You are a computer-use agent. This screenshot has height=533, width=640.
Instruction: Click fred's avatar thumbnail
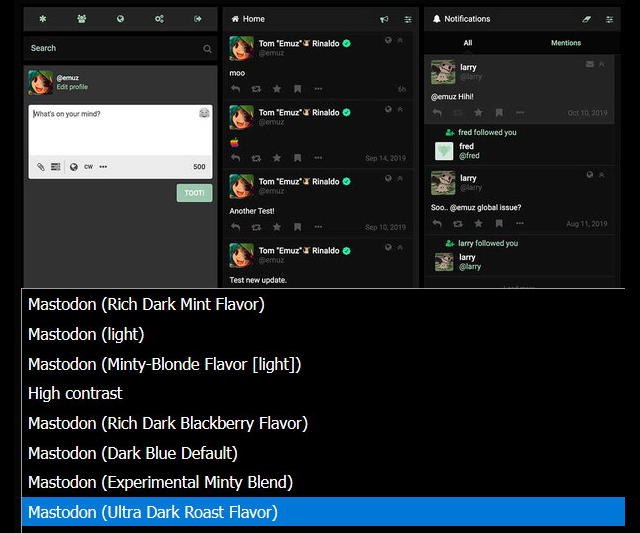pos(444,151)
